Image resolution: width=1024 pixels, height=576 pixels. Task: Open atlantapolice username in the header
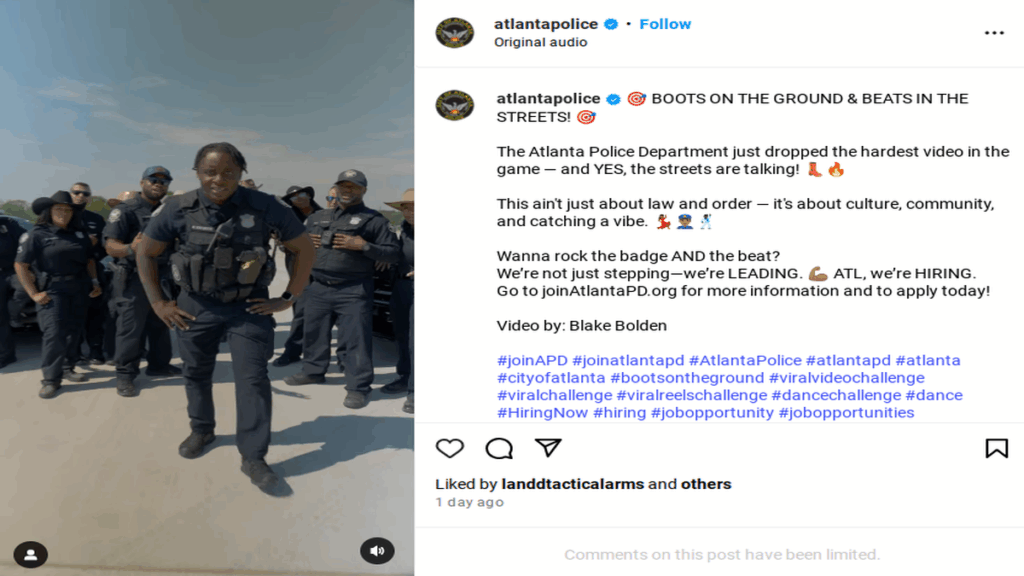coord(546,24)
